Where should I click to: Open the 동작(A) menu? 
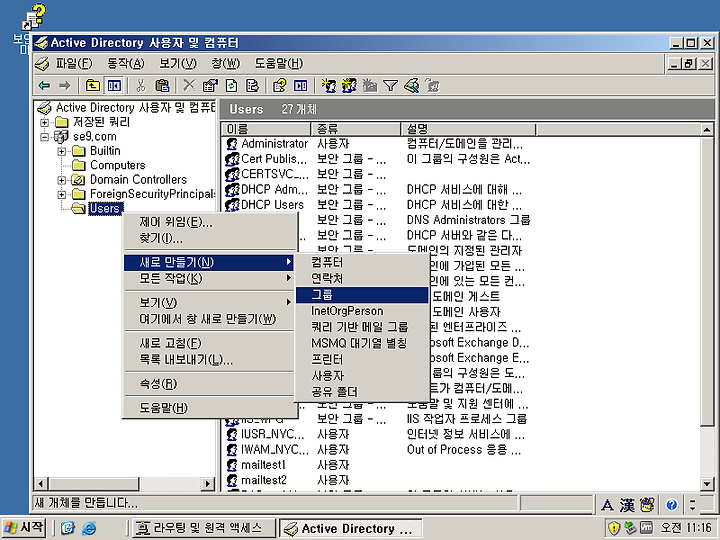pyautogui.click(x=125, y=64)
